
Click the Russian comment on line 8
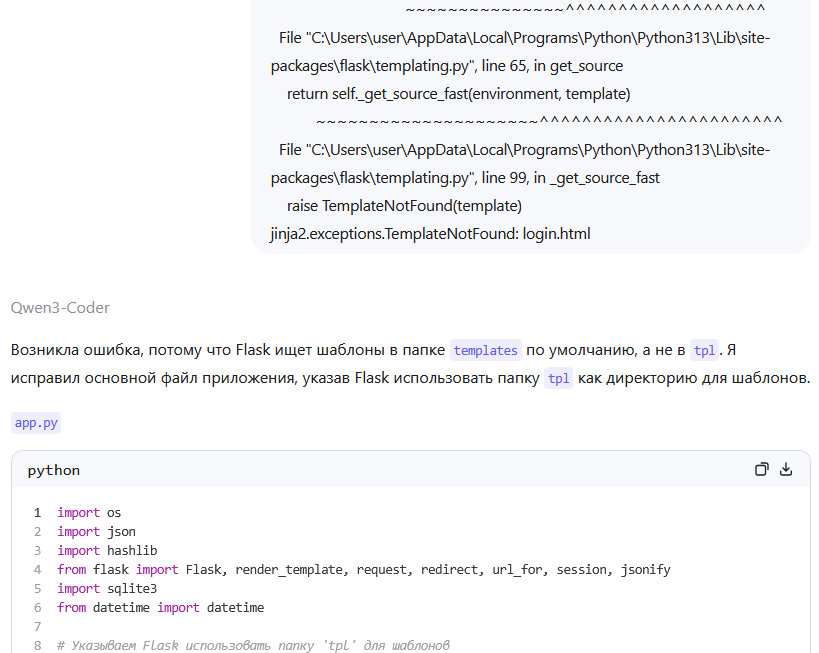(x=253, y=646)
